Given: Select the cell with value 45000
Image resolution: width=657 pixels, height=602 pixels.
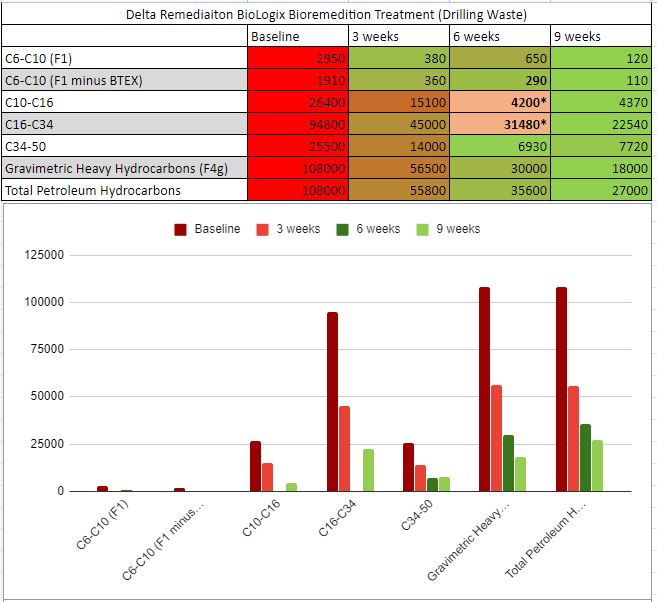Looking at the screenshot, I should 399,124.
